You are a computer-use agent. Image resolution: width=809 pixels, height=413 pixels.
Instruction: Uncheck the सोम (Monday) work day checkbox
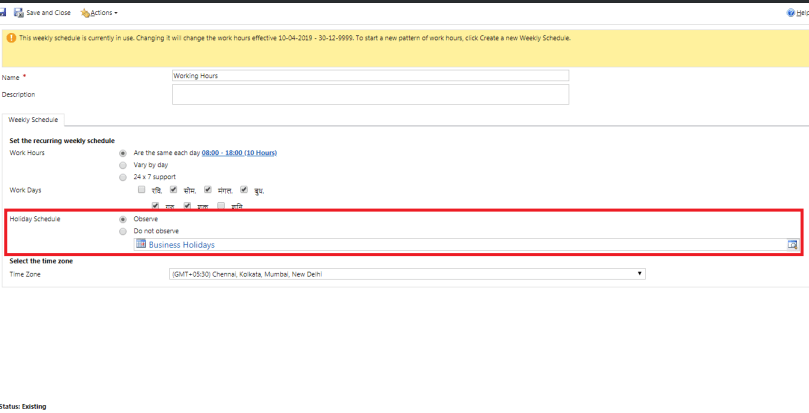173,189
